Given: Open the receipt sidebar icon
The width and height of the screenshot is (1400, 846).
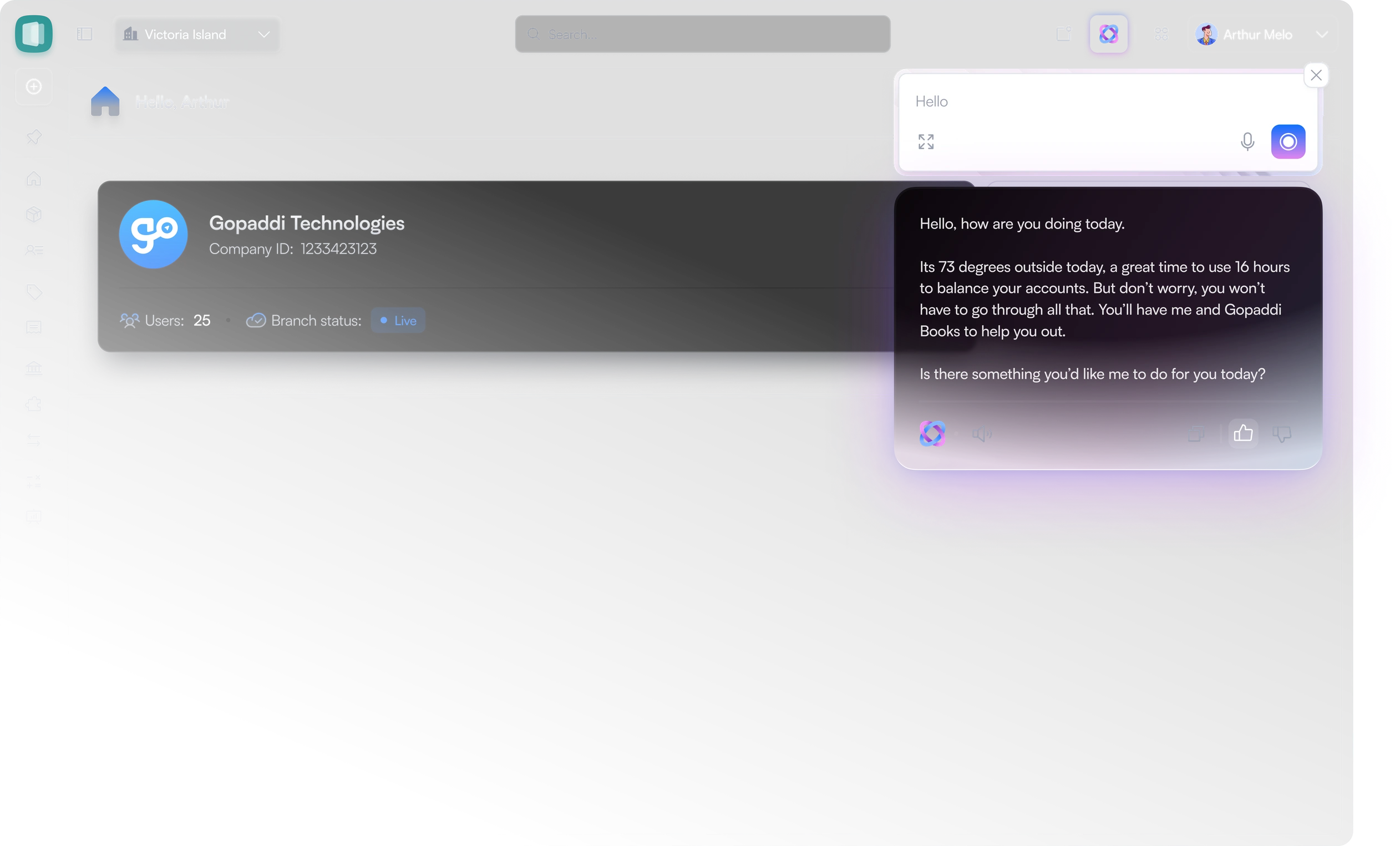Looking at the screenshot, I should 33,328.
